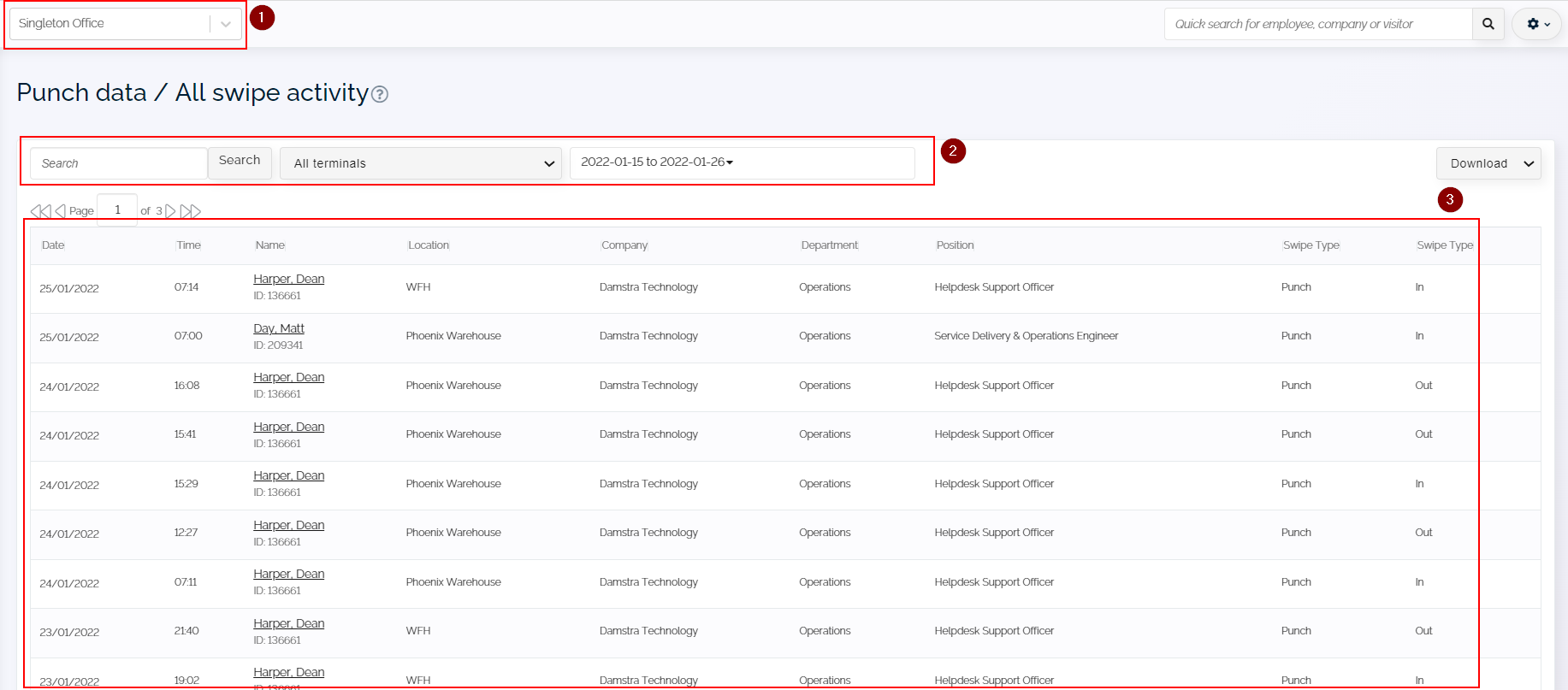Image resolution: width=1568 pixels, height=690 pixels.
Task: Open the Day, Matt employee link
Action: [x=279, y=328]
